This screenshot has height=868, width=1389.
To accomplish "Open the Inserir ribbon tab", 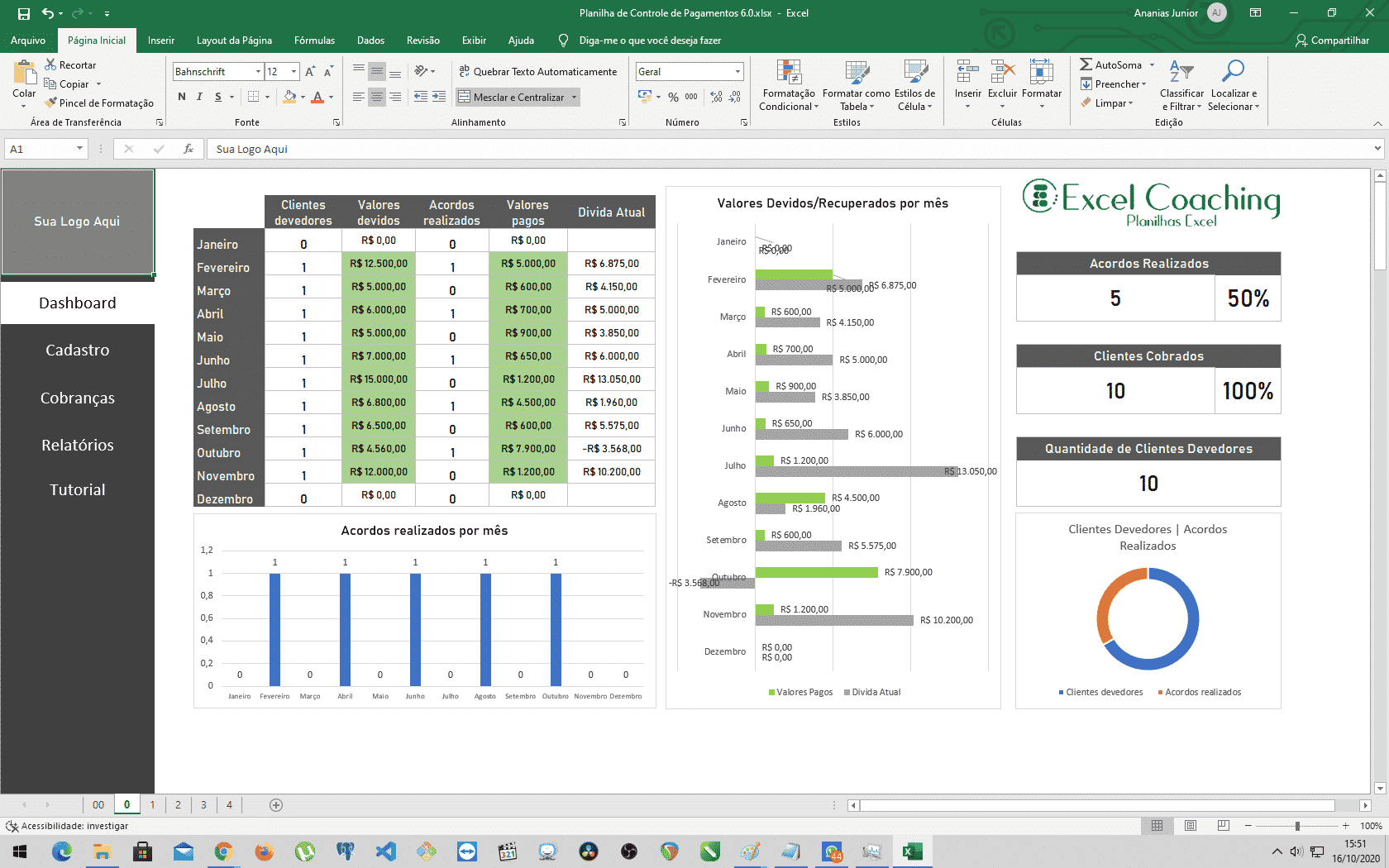I will (x=161, y=41).
